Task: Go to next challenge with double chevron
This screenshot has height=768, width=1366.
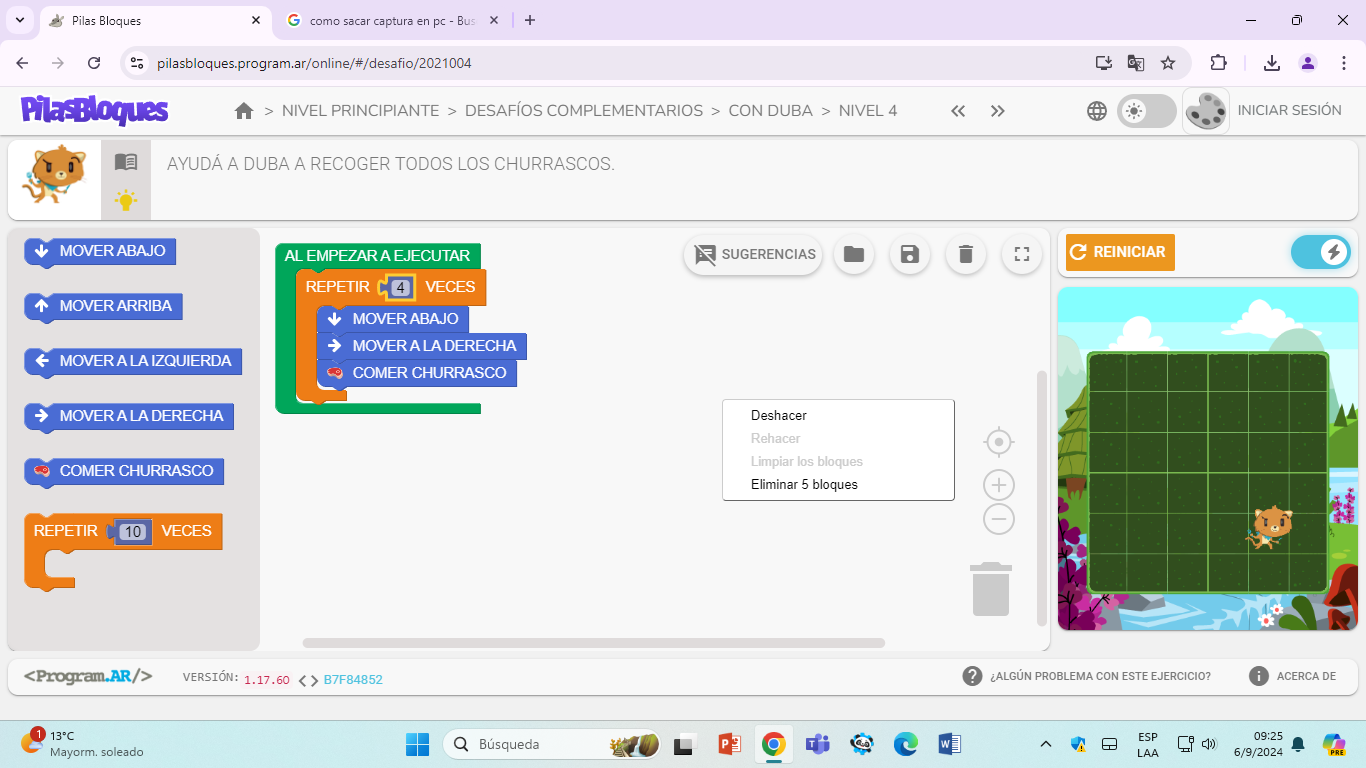Action: tap(997, 111)
